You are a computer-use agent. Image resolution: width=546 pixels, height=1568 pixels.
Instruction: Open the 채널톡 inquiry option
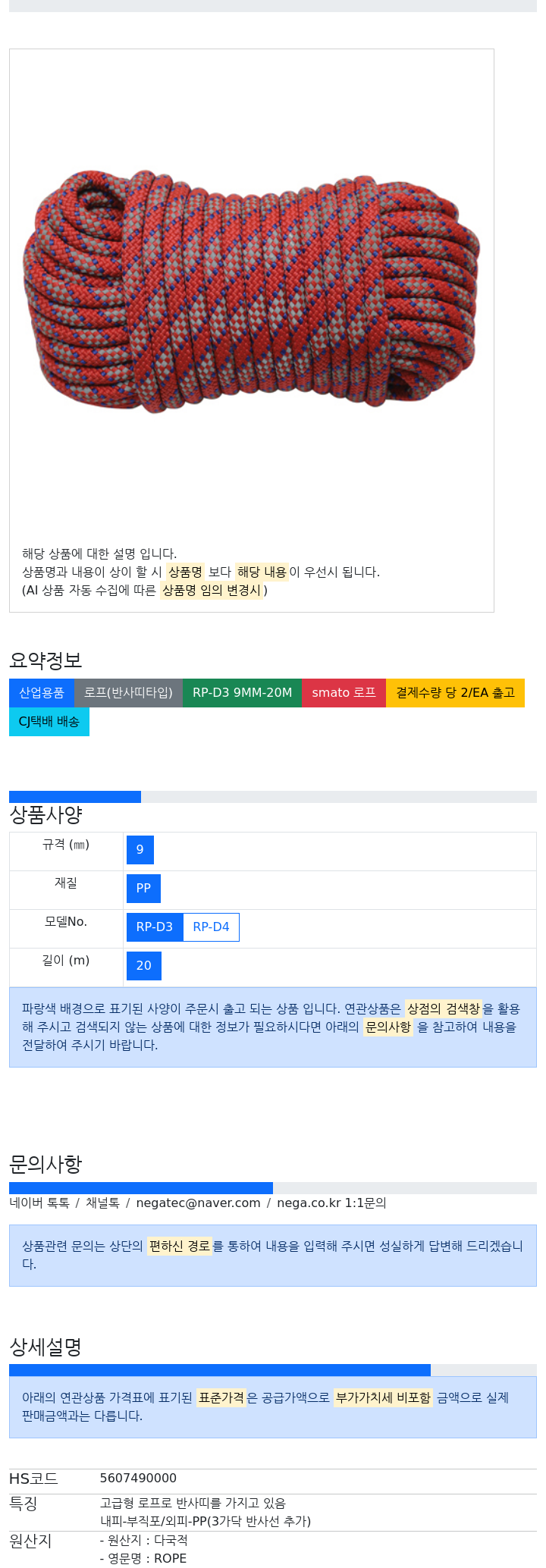(102, 1203)
